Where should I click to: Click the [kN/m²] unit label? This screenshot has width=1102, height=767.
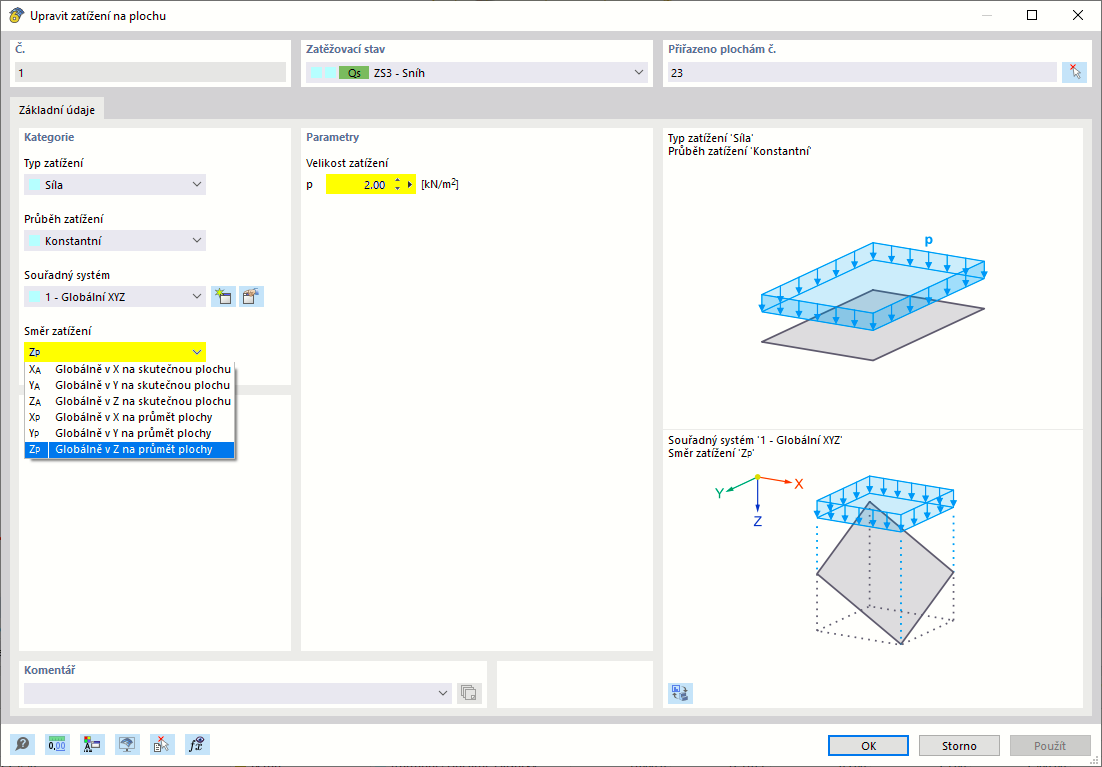point(440,185)
